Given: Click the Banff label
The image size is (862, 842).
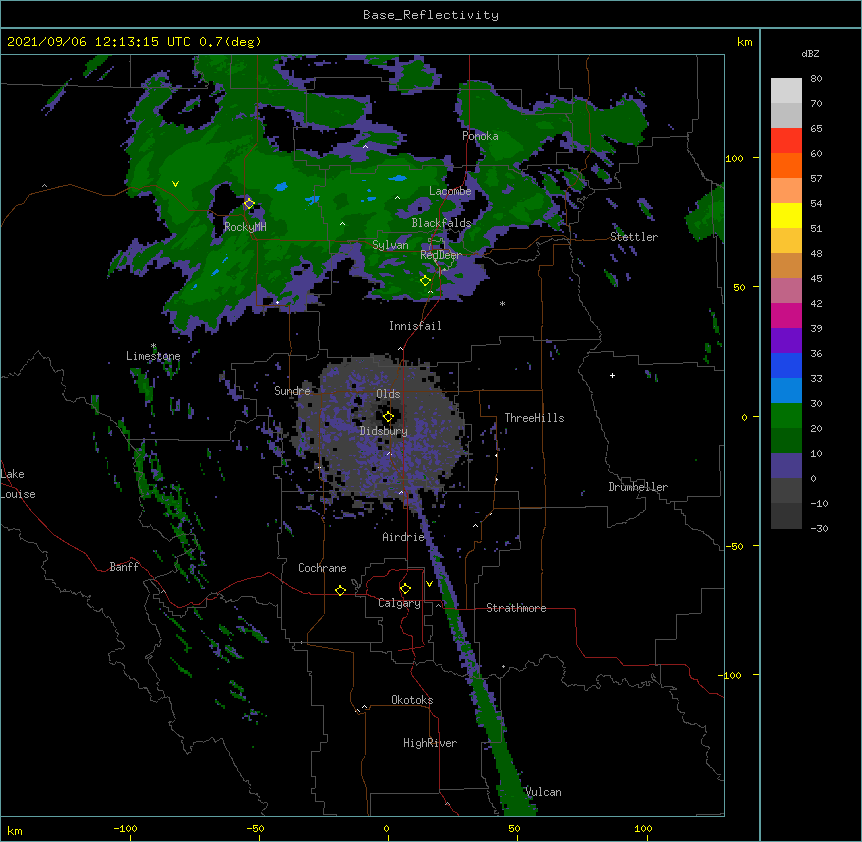Looking at the screenshot, I should pos(124,567).
